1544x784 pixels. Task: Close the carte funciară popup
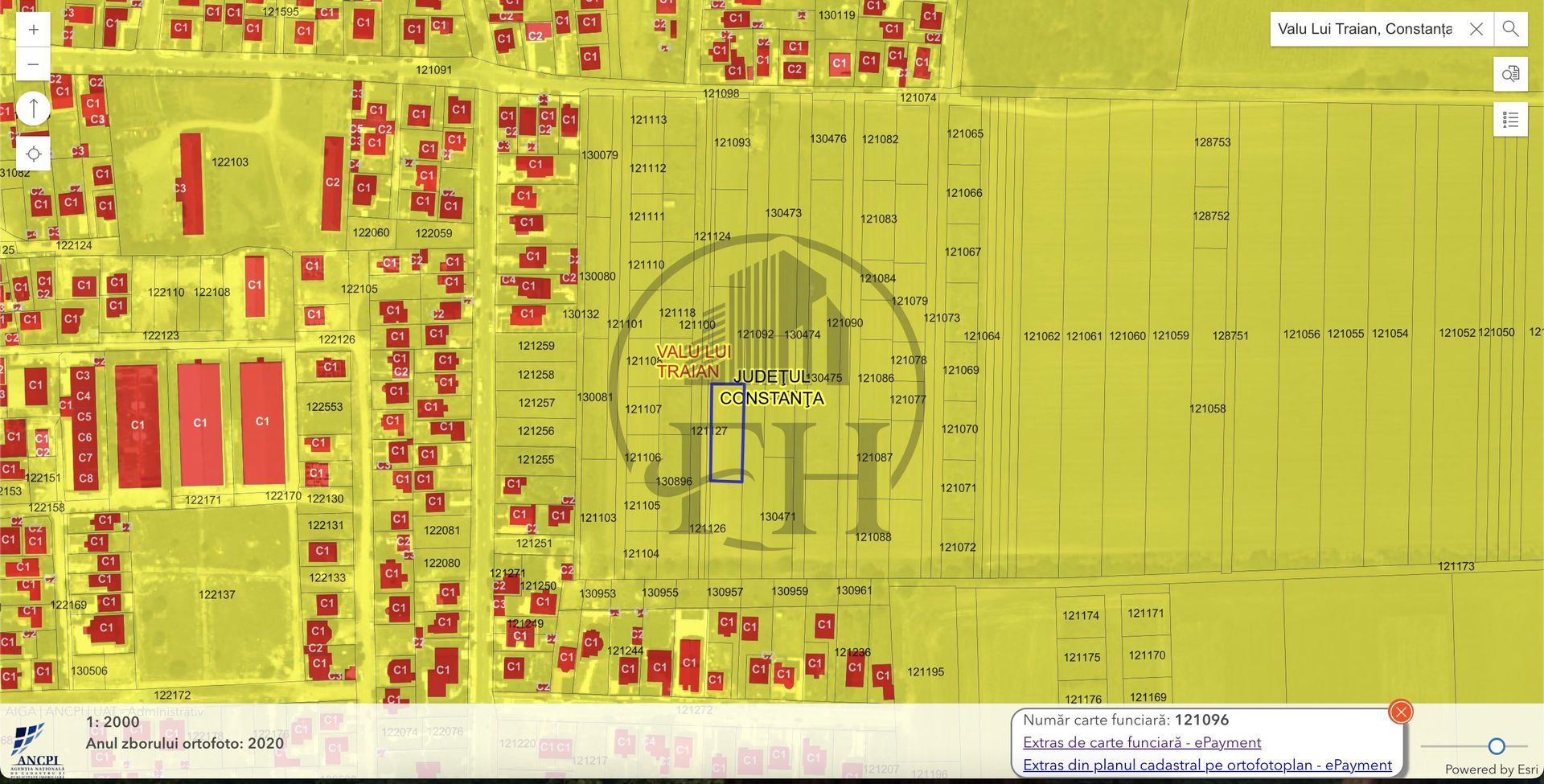click(x=1400, y=712)
